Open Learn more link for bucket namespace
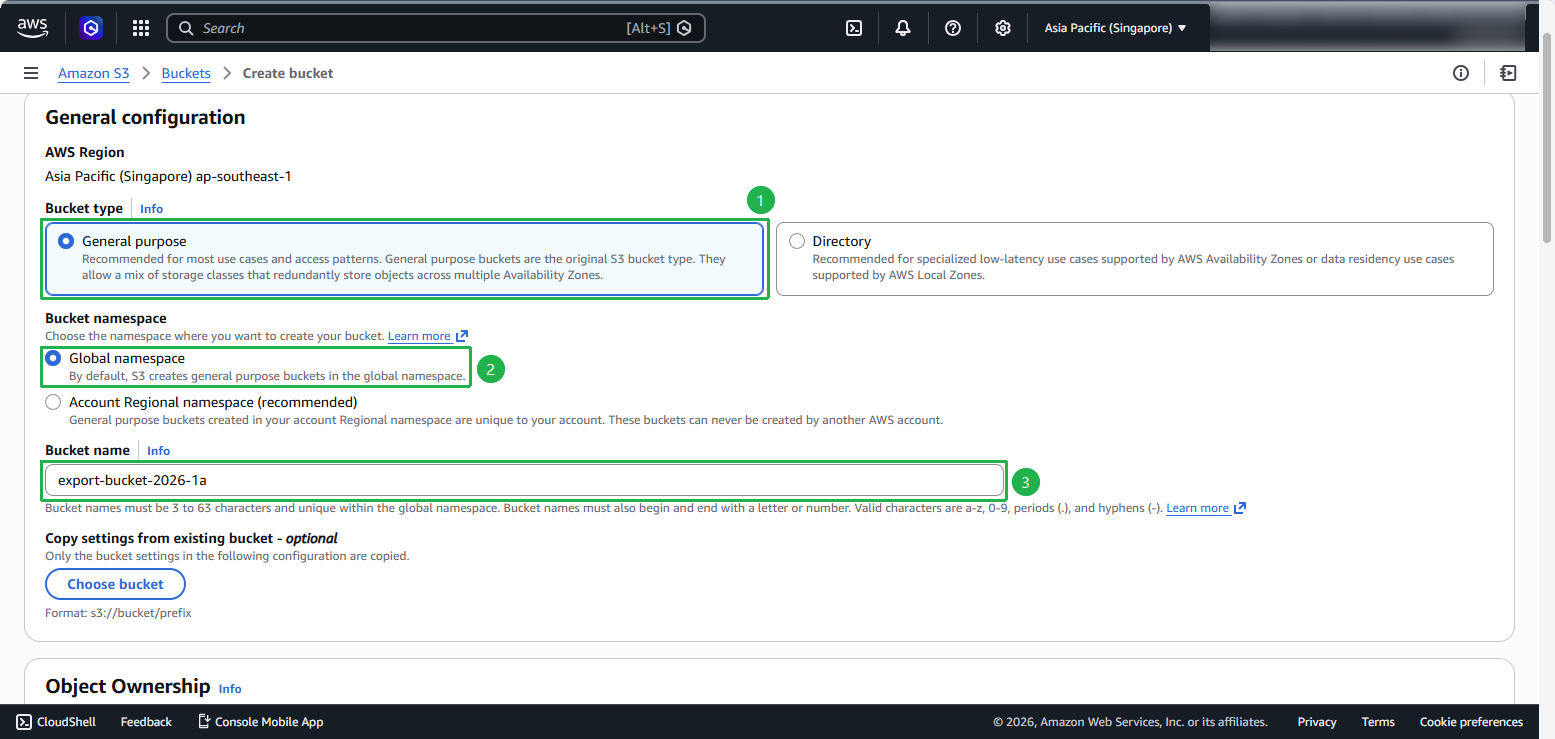Screen dimensions: 1555x739 click(428, 336)
